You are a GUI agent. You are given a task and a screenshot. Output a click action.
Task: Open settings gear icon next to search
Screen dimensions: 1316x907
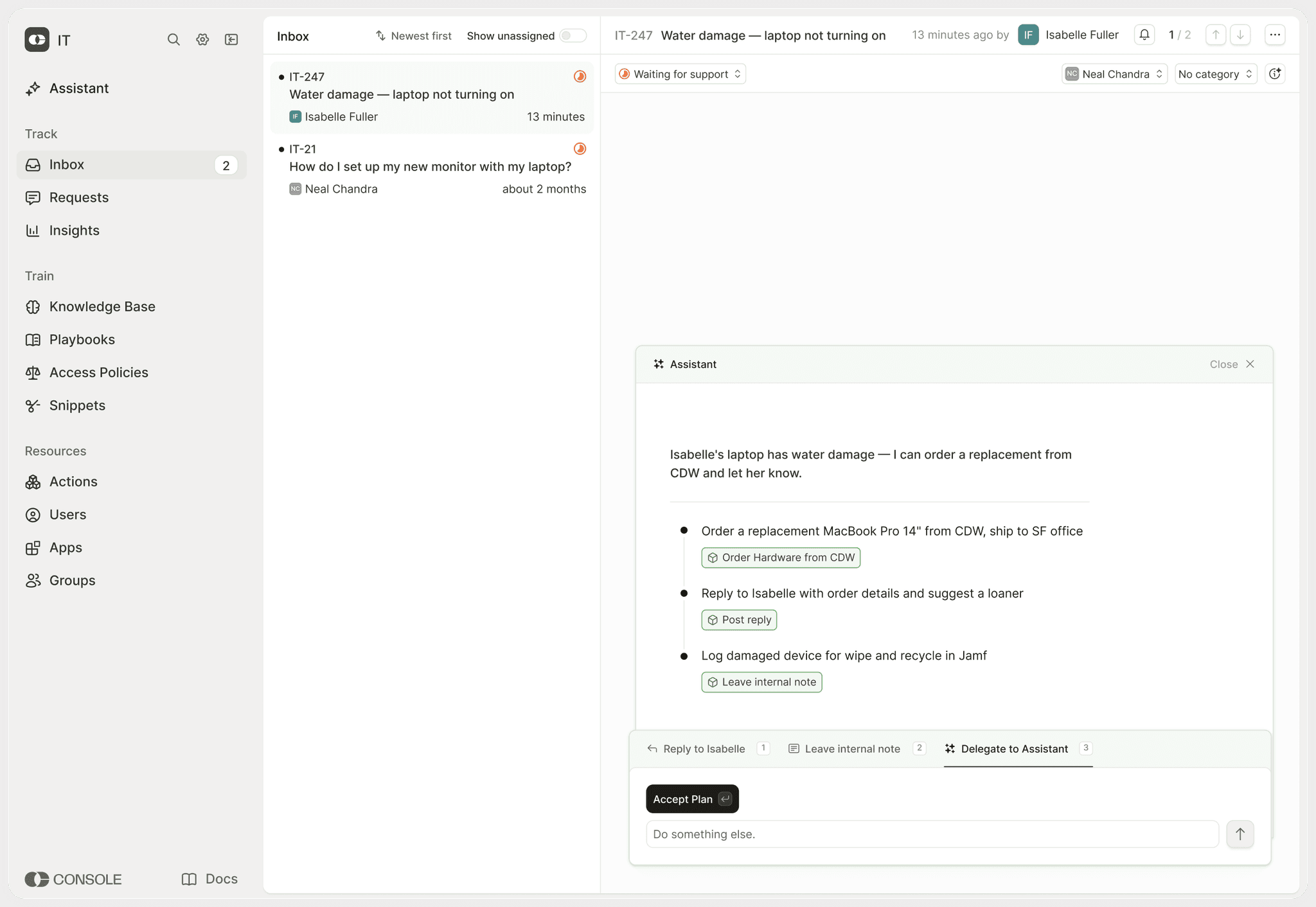[x=202, y=40]
